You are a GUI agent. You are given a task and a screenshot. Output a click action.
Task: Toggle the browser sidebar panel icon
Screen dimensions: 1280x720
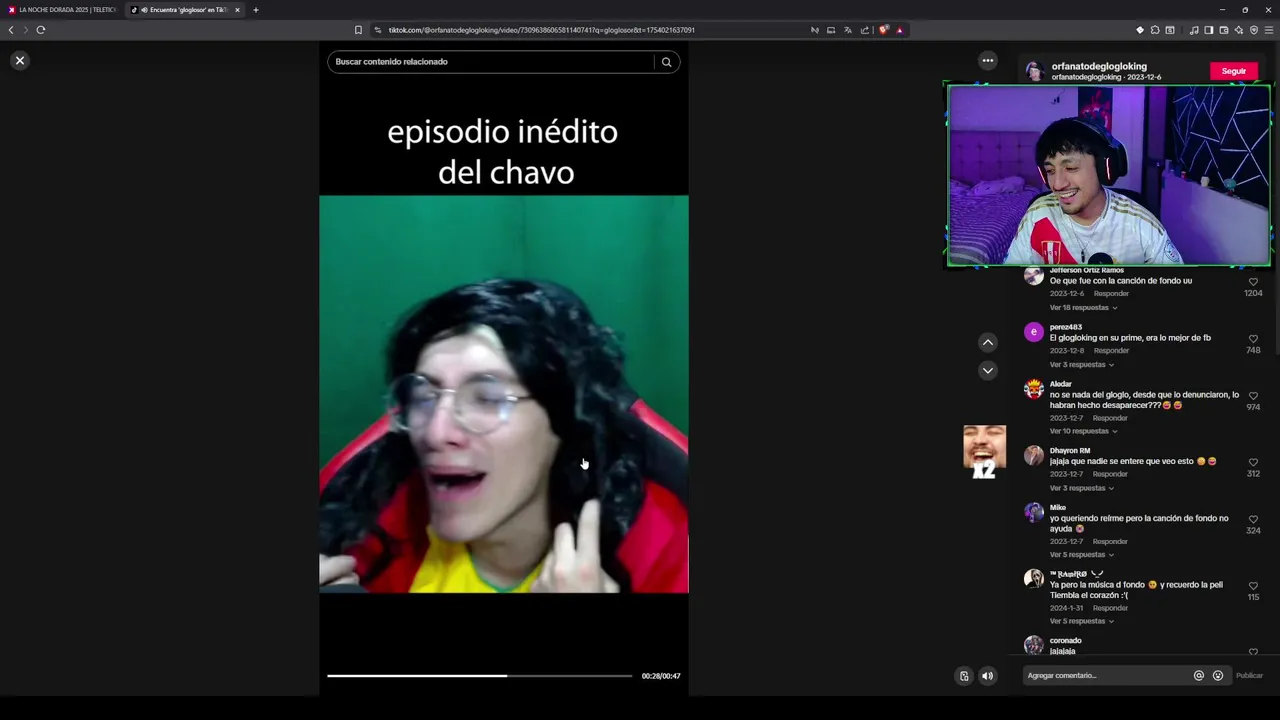[x=1209, y=30]
